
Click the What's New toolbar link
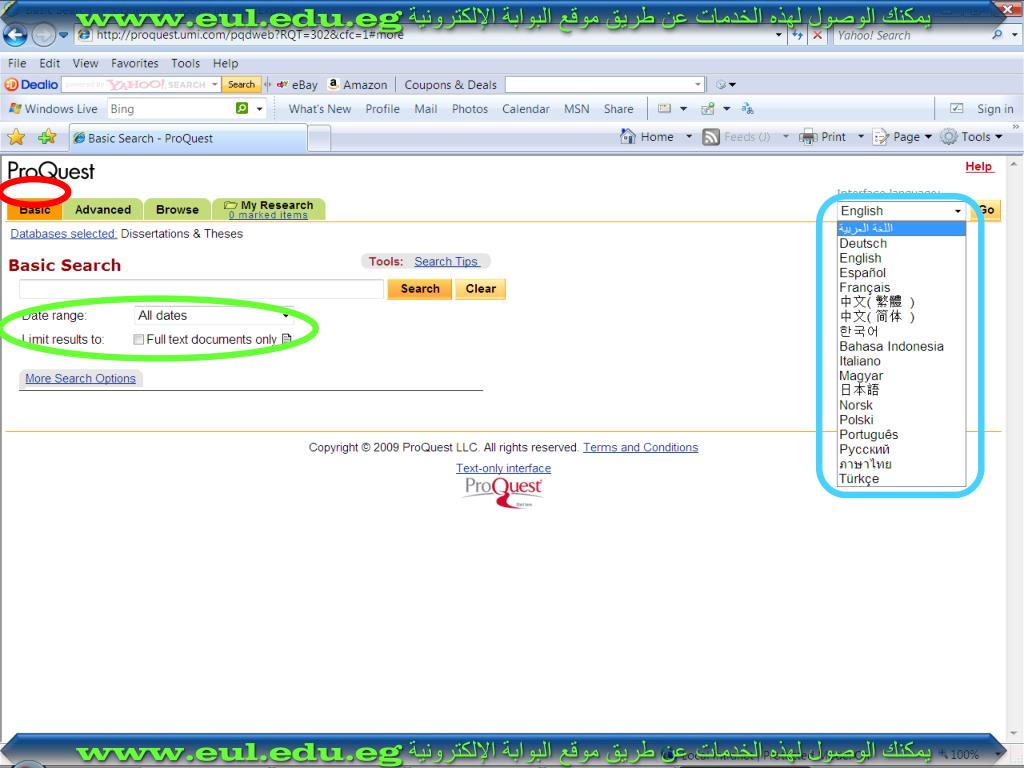click(319, 109)
